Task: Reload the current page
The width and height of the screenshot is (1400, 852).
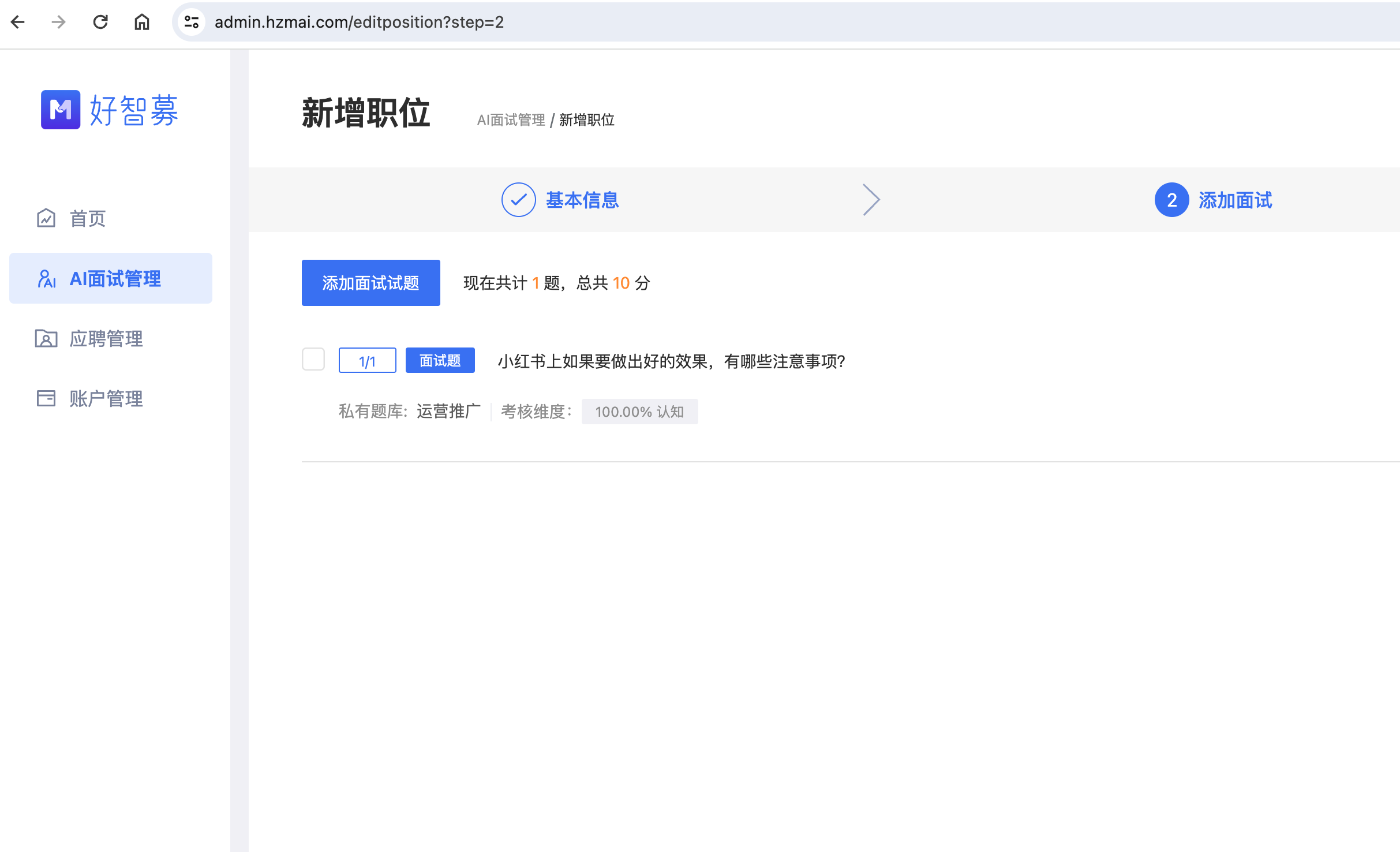Action: (100, 22)
